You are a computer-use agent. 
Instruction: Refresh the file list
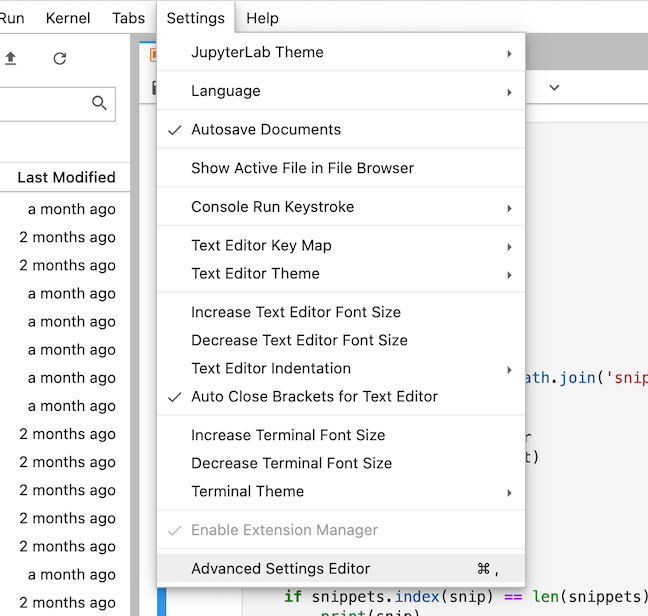coord(60,59)
